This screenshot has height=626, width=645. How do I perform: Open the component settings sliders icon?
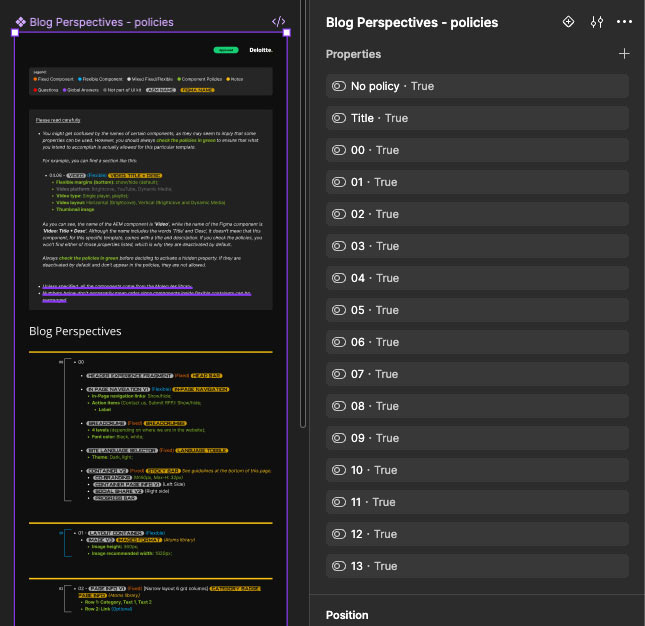(x=597, y=22)
